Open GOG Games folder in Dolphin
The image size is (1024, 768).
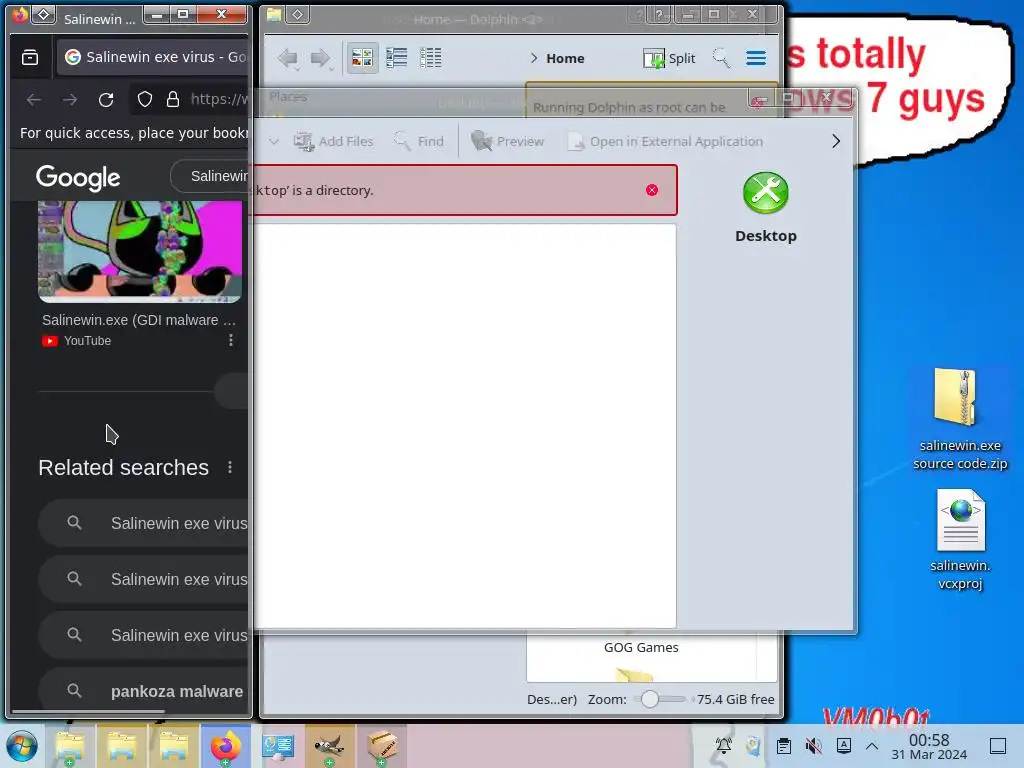click(x=641, y=647)
